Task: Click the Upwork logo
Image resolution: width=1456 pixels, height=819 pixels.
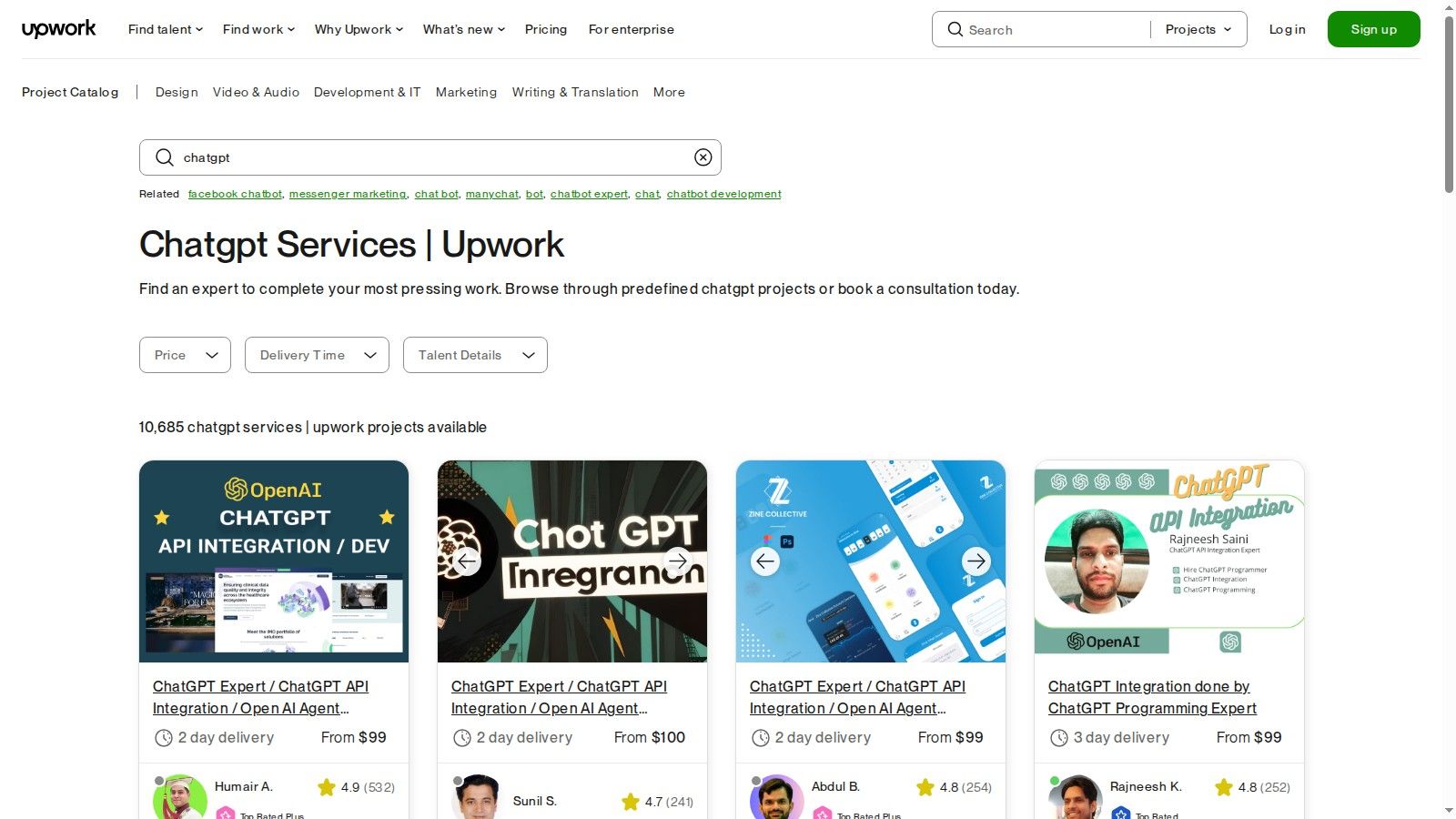Action: pyautogui.click(x=58, y=28)
